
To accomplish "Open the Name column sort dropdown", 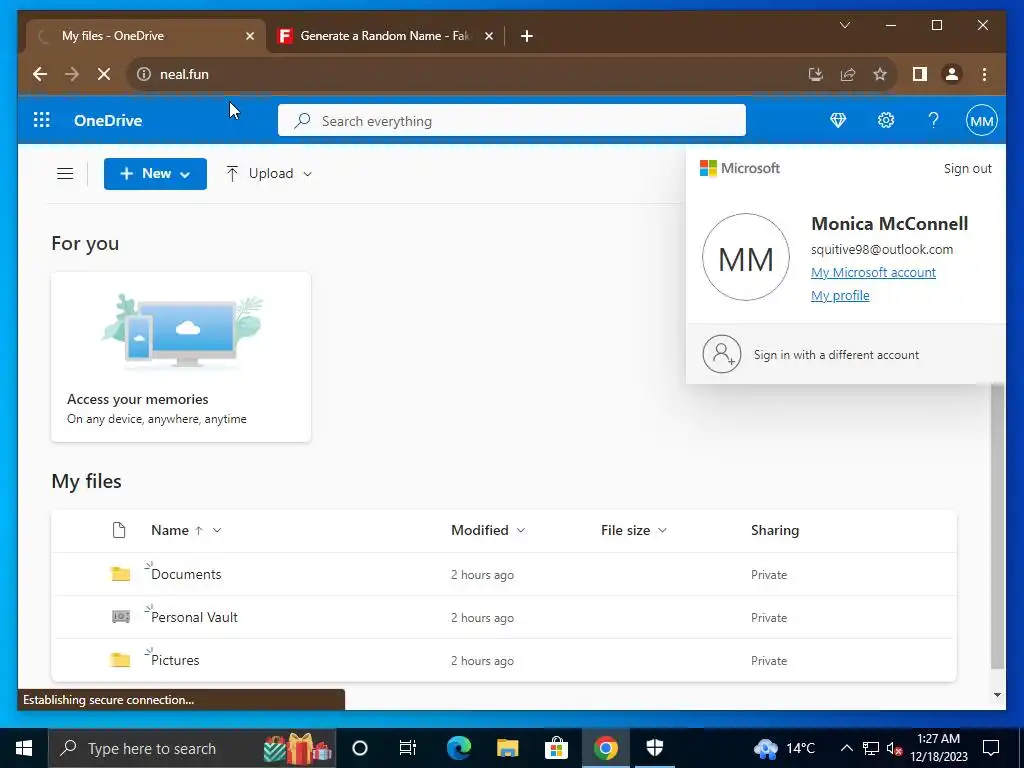I will click(x=217, y=530).
